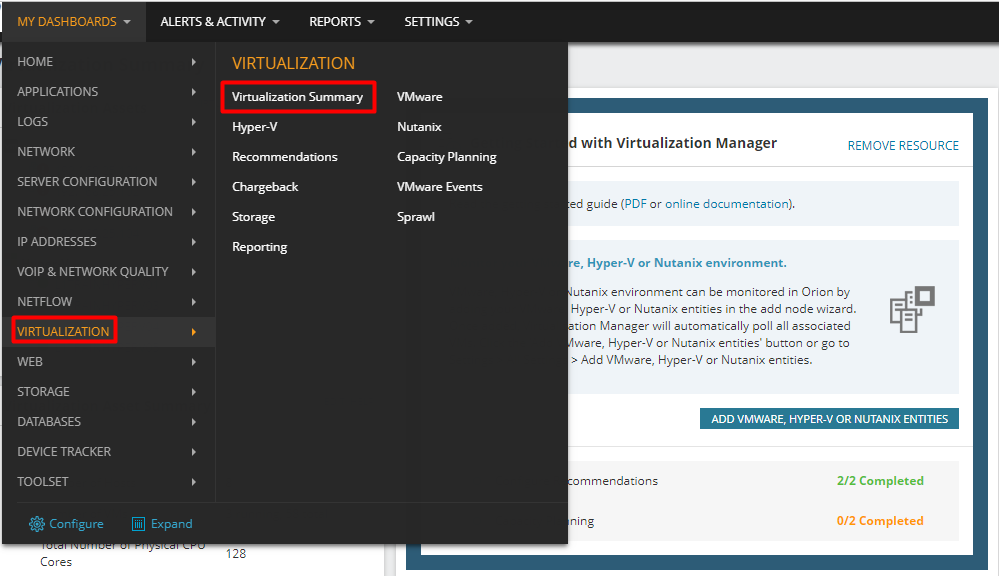
Task: Click the Configure gear icon
Action: [x=37, y=524]
